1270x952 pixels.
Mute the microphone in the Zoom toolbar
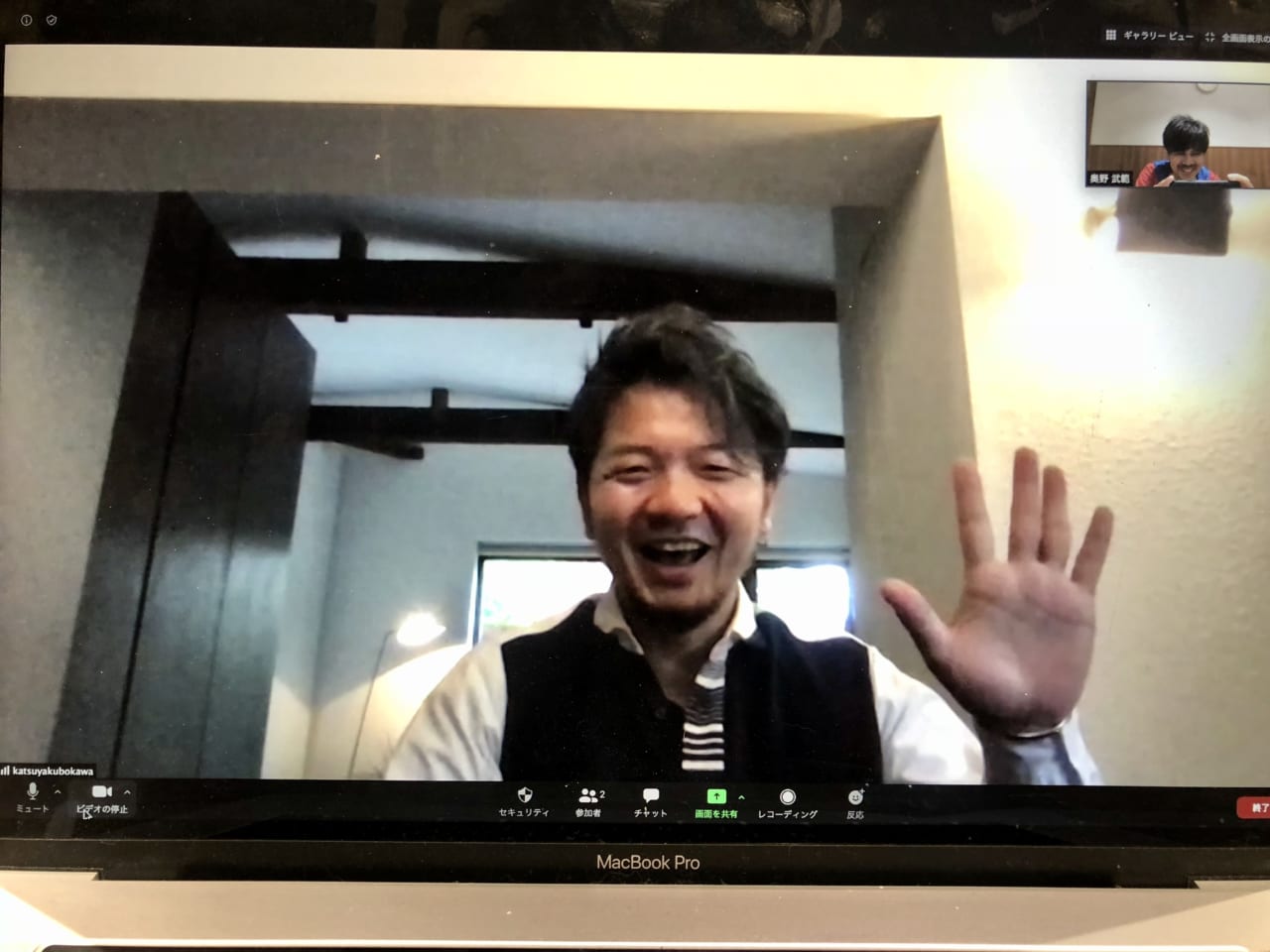(32, 792)
